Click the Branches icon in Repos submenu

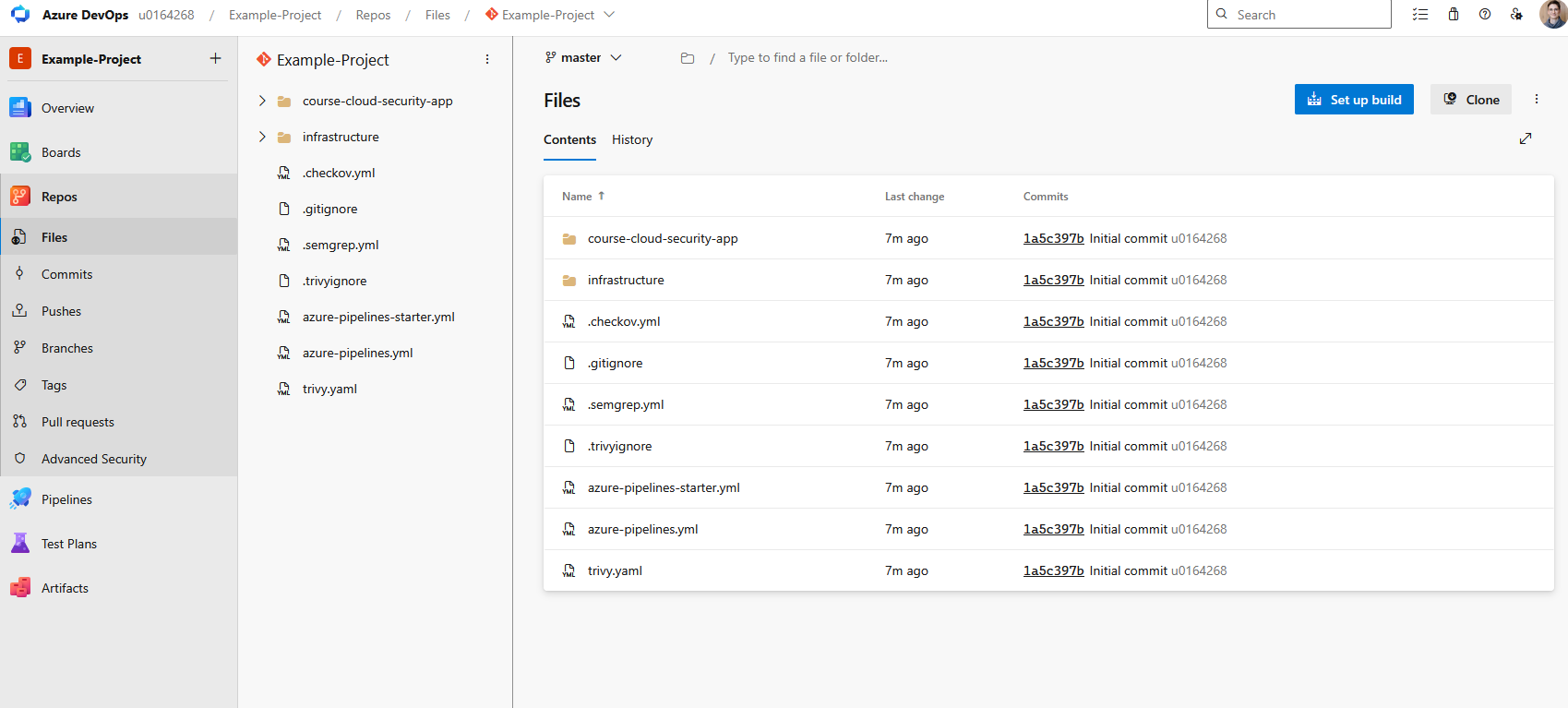click(19, 348)
